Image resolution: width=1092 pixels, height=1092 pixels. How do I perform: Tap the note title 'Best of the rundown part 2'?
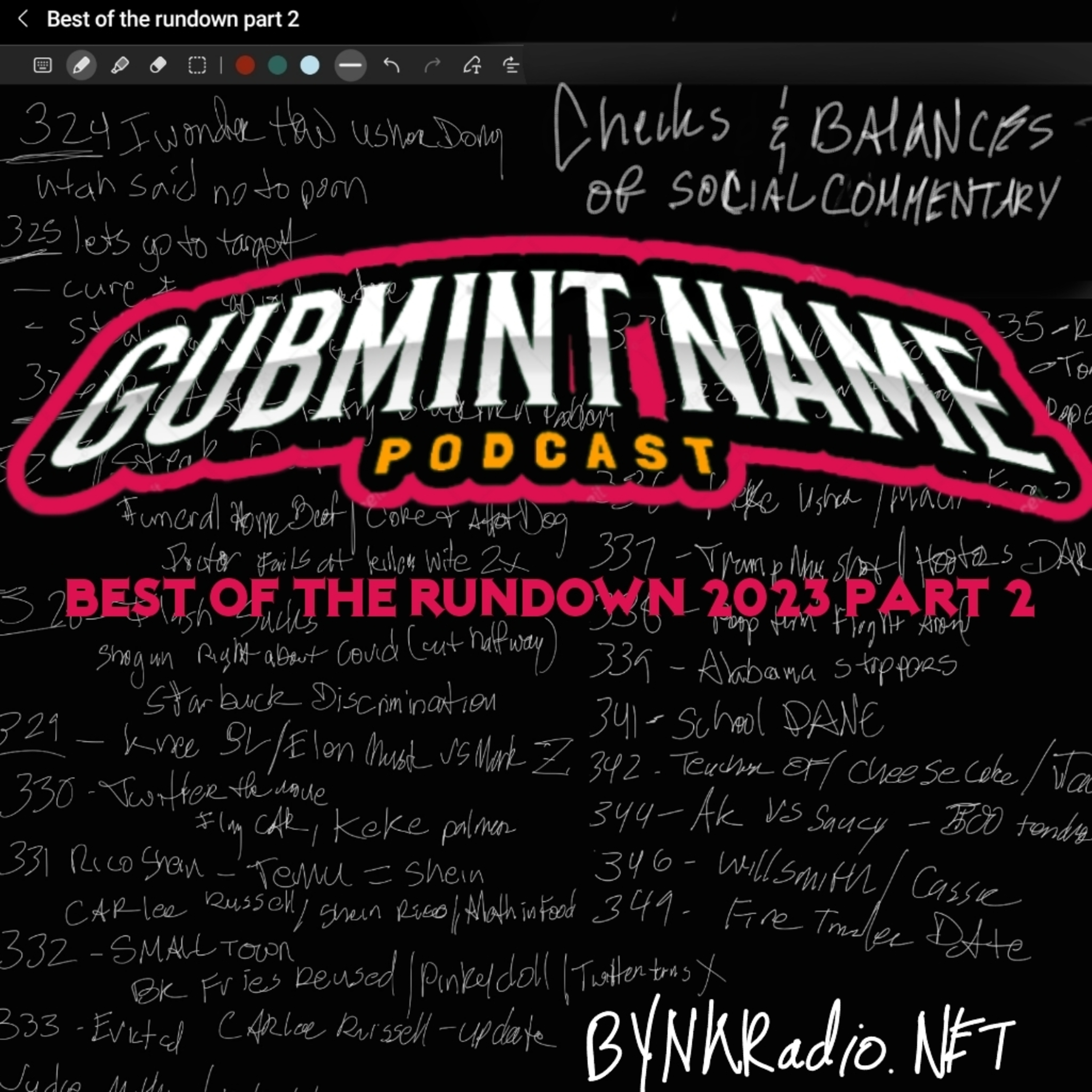[x=173, y=19]
